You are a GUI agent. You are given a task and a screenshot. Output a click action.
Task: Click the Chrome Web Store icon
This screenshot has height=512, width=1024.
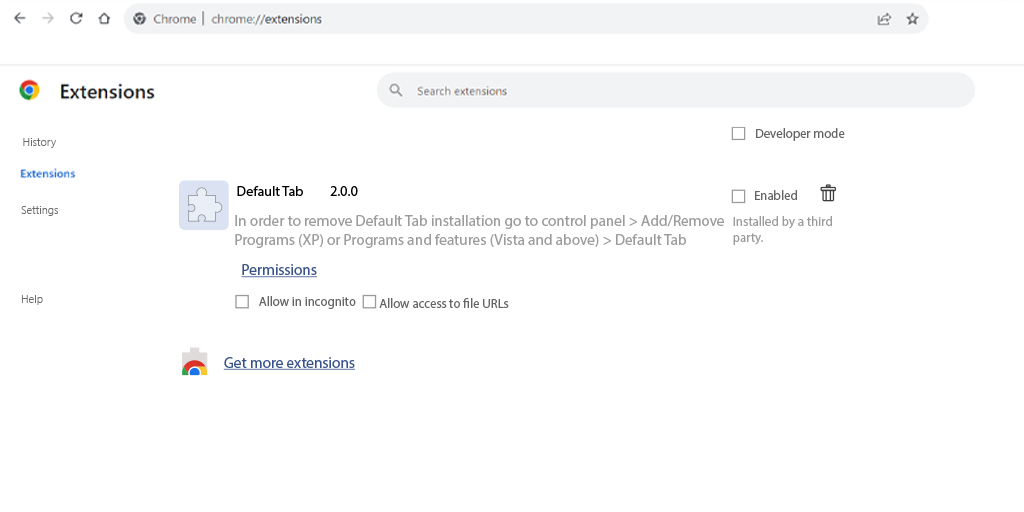click(x=195, y=362)
